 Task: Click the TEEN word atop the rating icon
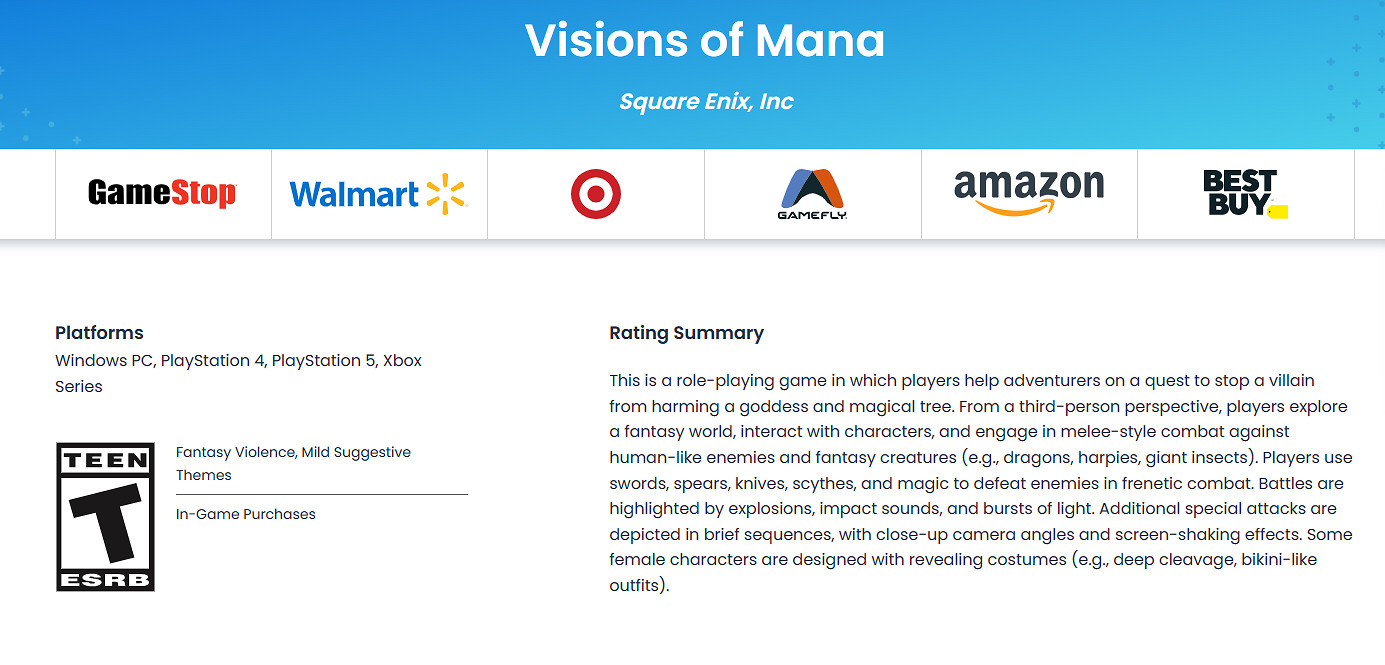point(105,461)
